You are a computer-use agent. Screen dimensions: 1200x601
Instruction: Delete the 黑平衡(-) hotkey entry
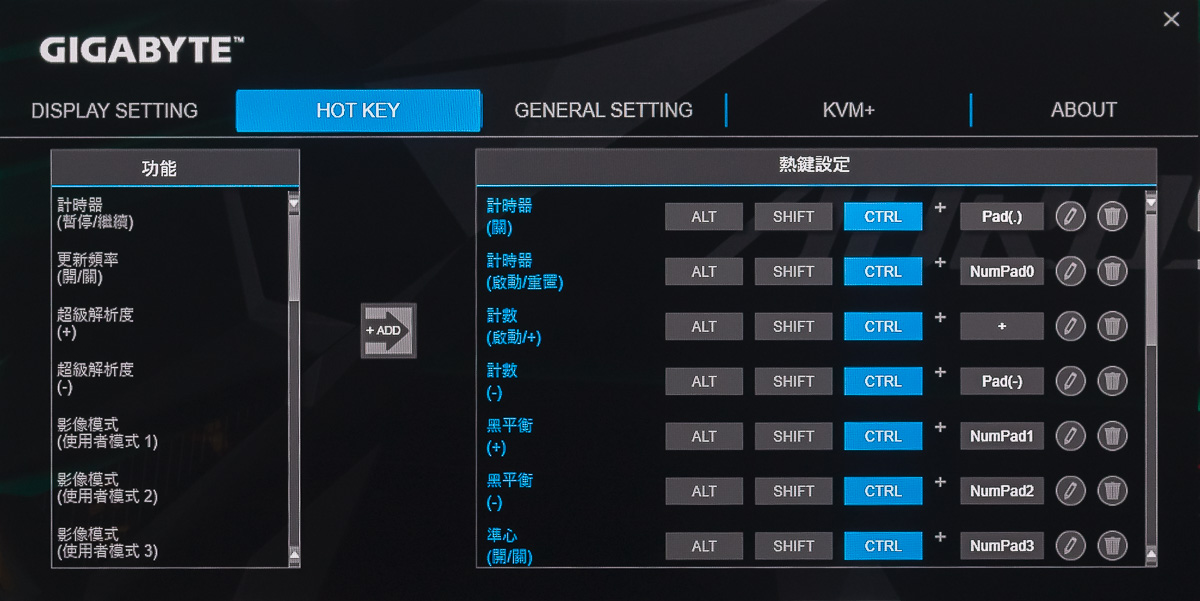1112,491
